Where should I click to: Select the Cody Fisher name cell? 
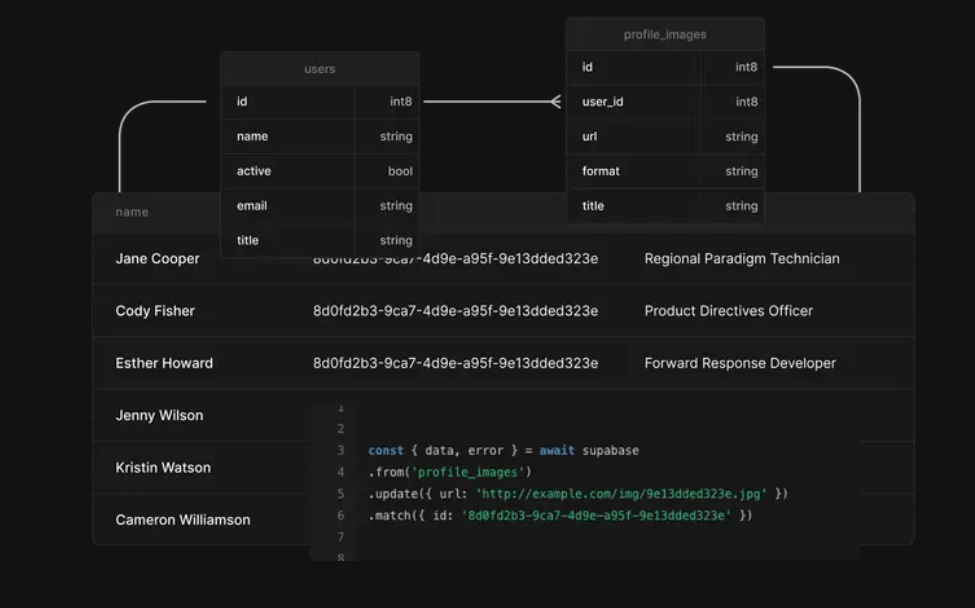pyautogui.click(x=155, y=311)
